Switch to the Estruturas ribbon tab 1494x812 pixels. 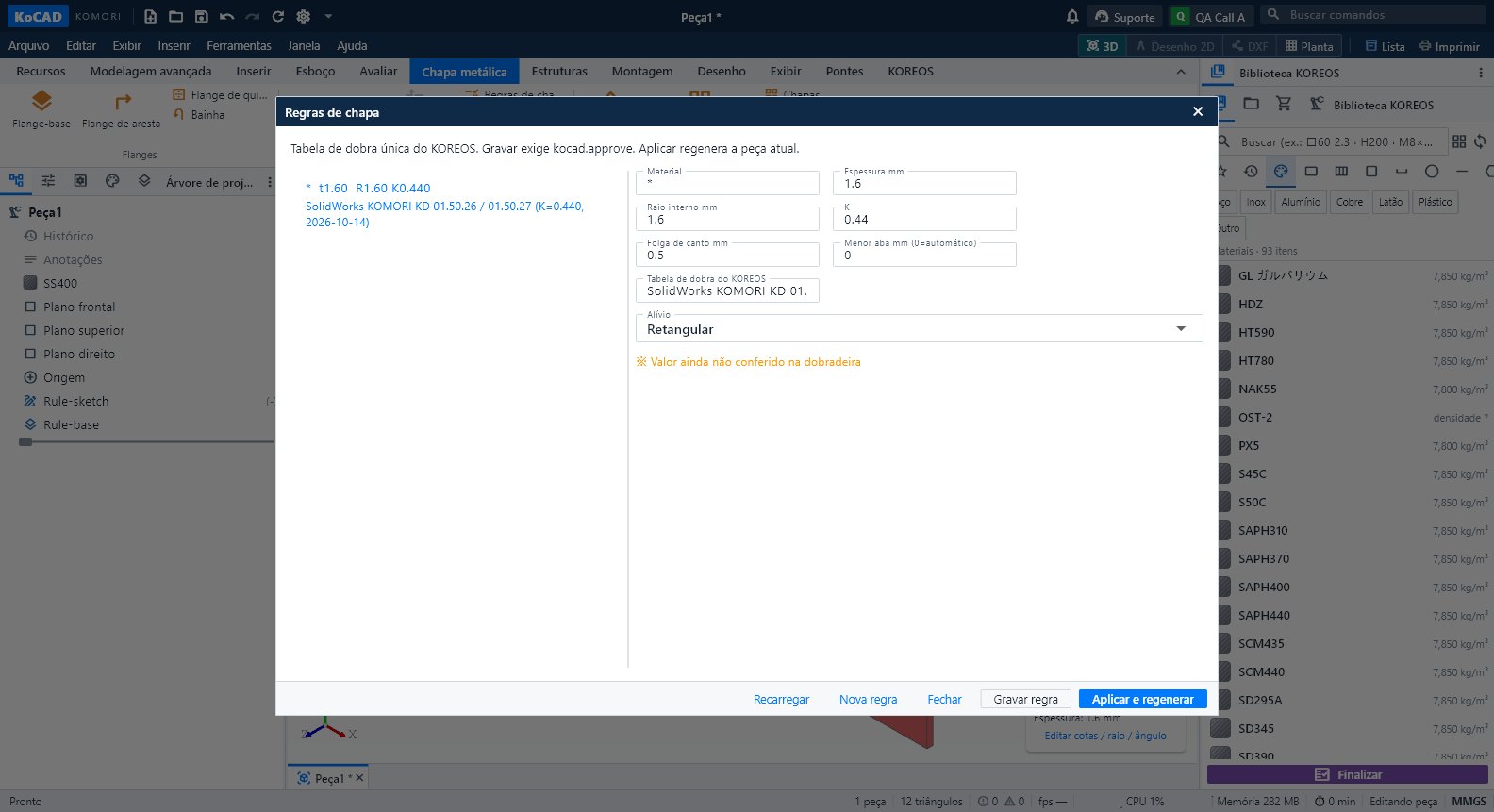coord(559,71)
